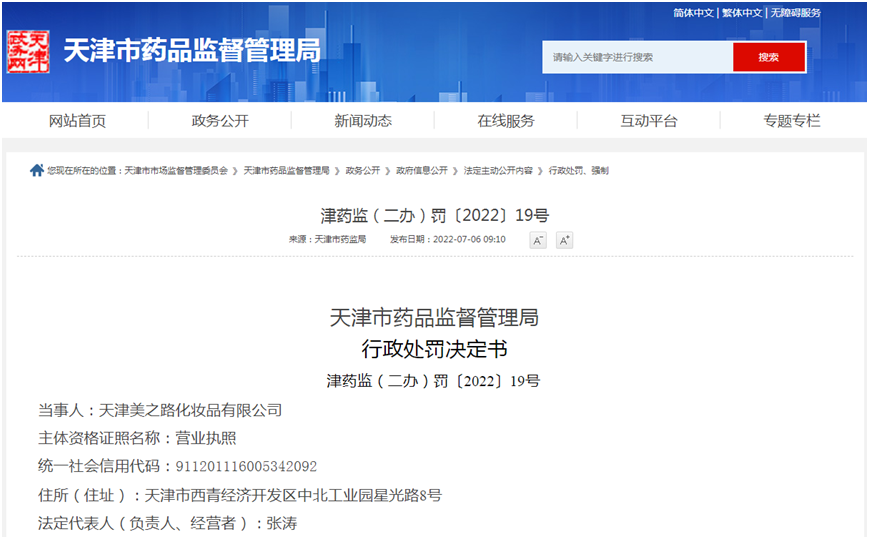This screenshot has width=869, height=539.
Task: Increase font size with A+ button
Action: [x=564, y=240]
